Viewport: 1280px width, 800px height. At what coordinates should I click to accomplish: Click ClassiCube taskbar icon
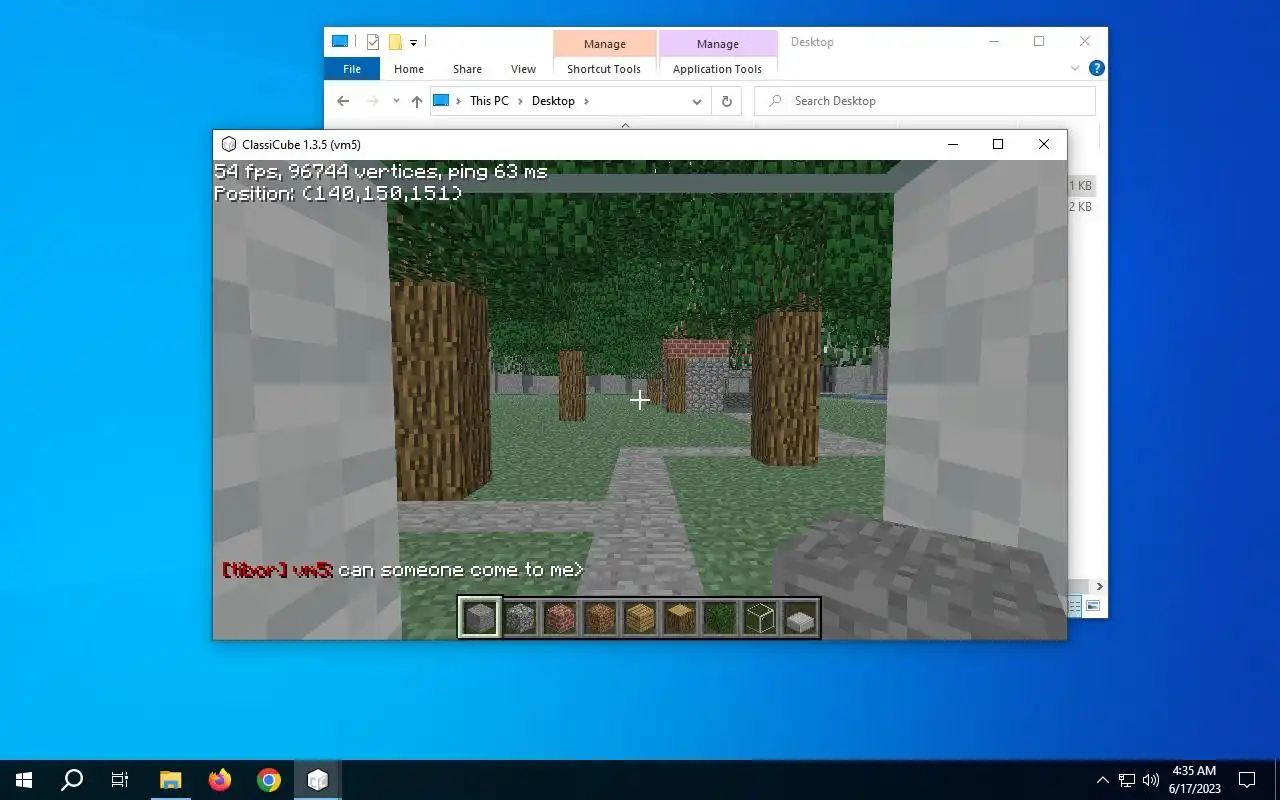click(x=318, y=780)
